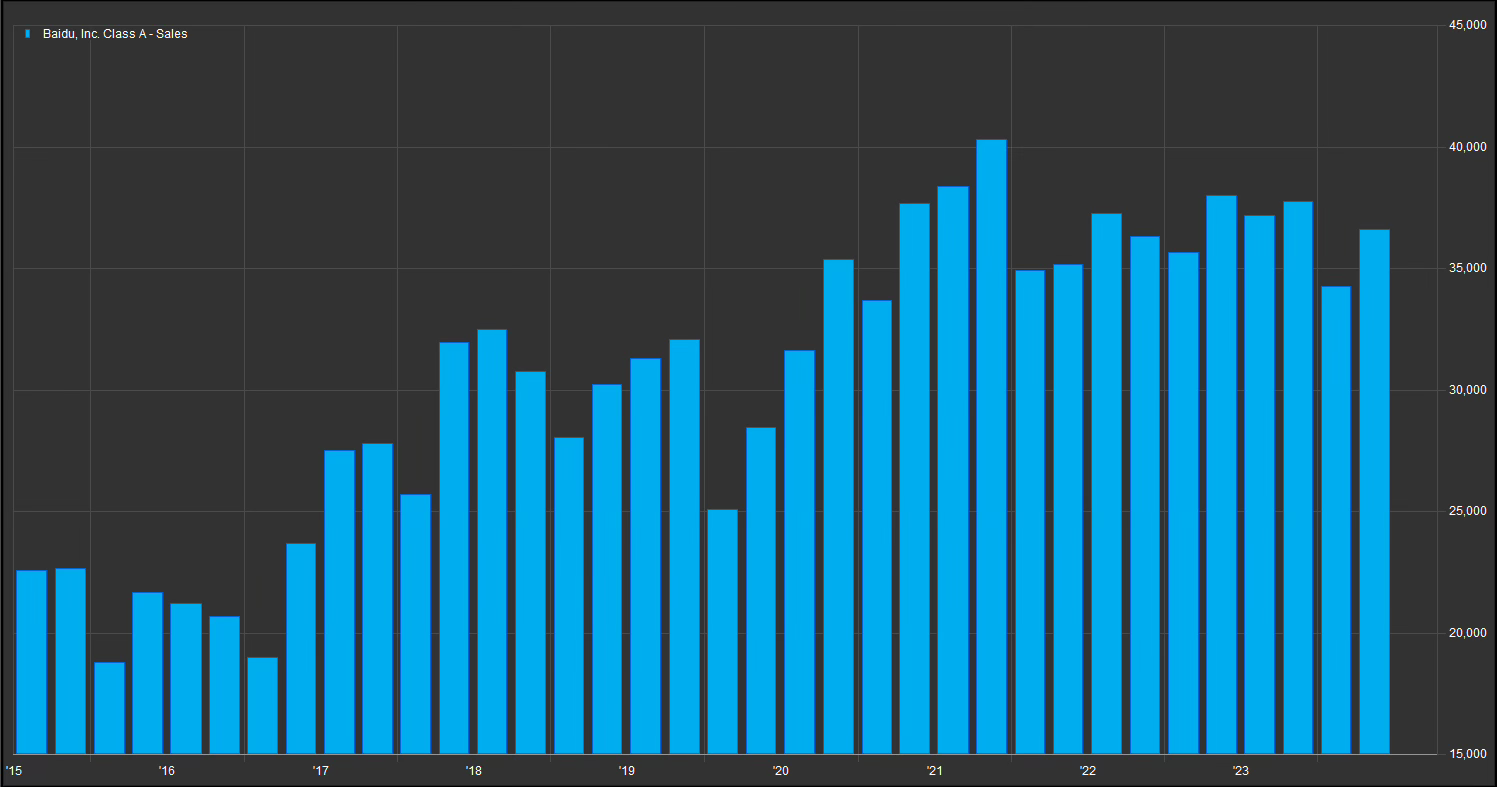The width and height of the screenshot is (1497, 787).
Task: Select the '22 year label on x-axis
Action: [x=1087, y=771]
